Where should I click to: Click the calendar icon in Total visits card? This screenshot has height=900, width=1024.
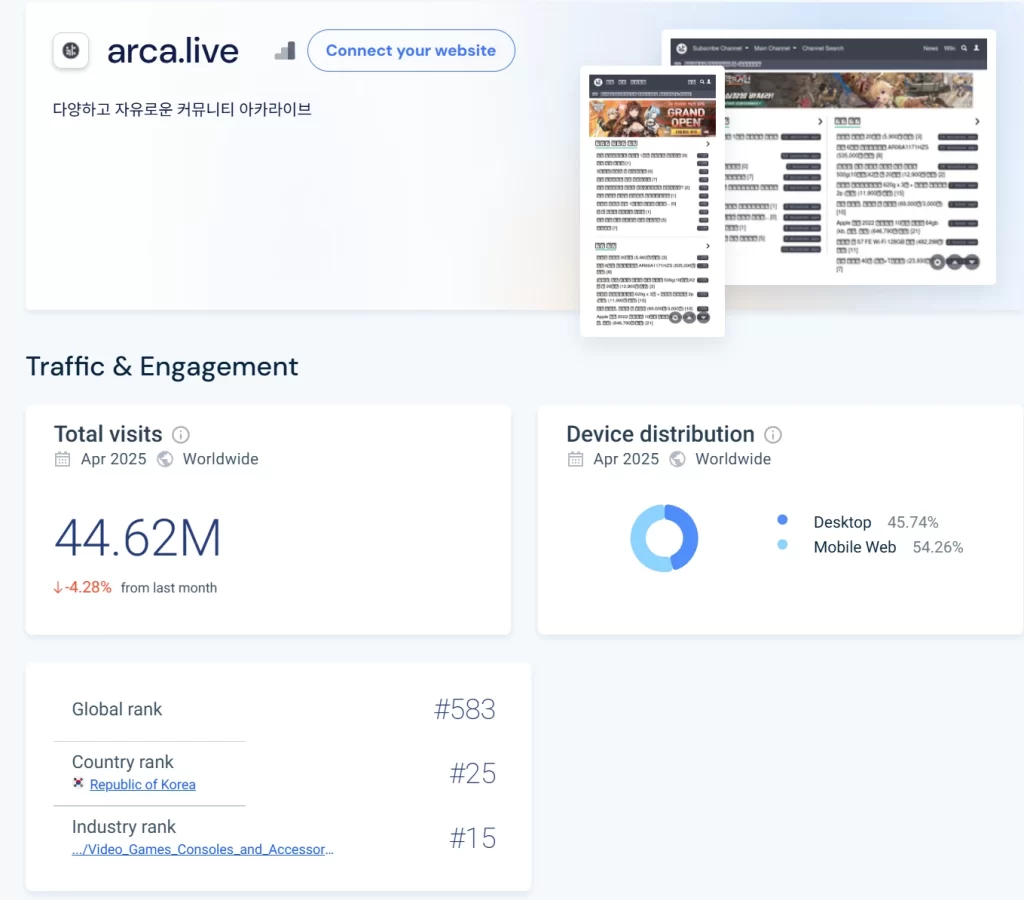(63, 459)
